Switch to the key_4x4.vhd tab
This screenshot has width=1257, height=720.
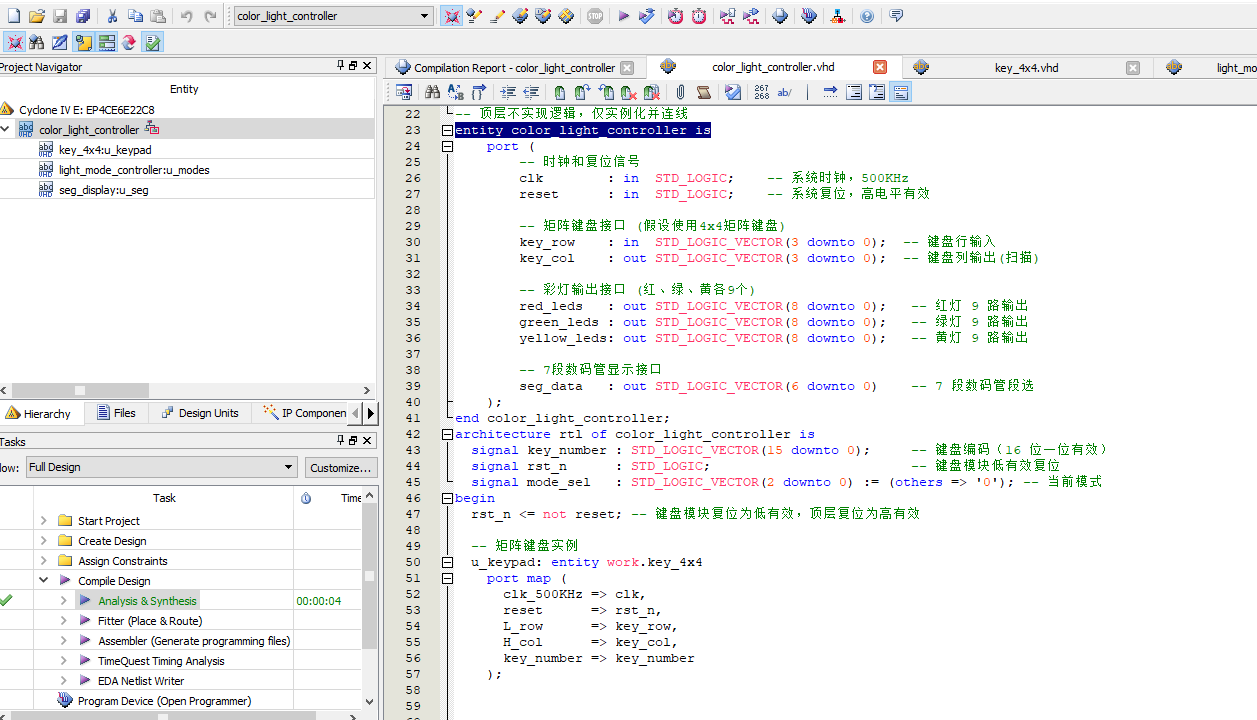1026,68
